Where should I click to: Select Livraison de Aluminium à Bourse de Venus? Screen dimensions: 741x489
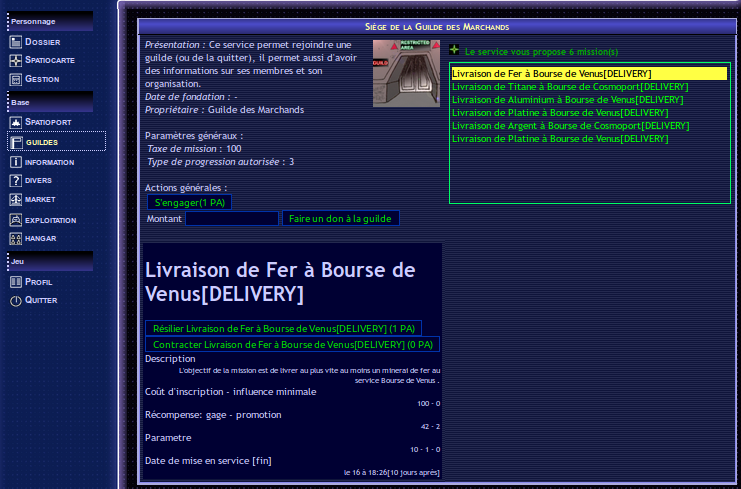point(567,100)
